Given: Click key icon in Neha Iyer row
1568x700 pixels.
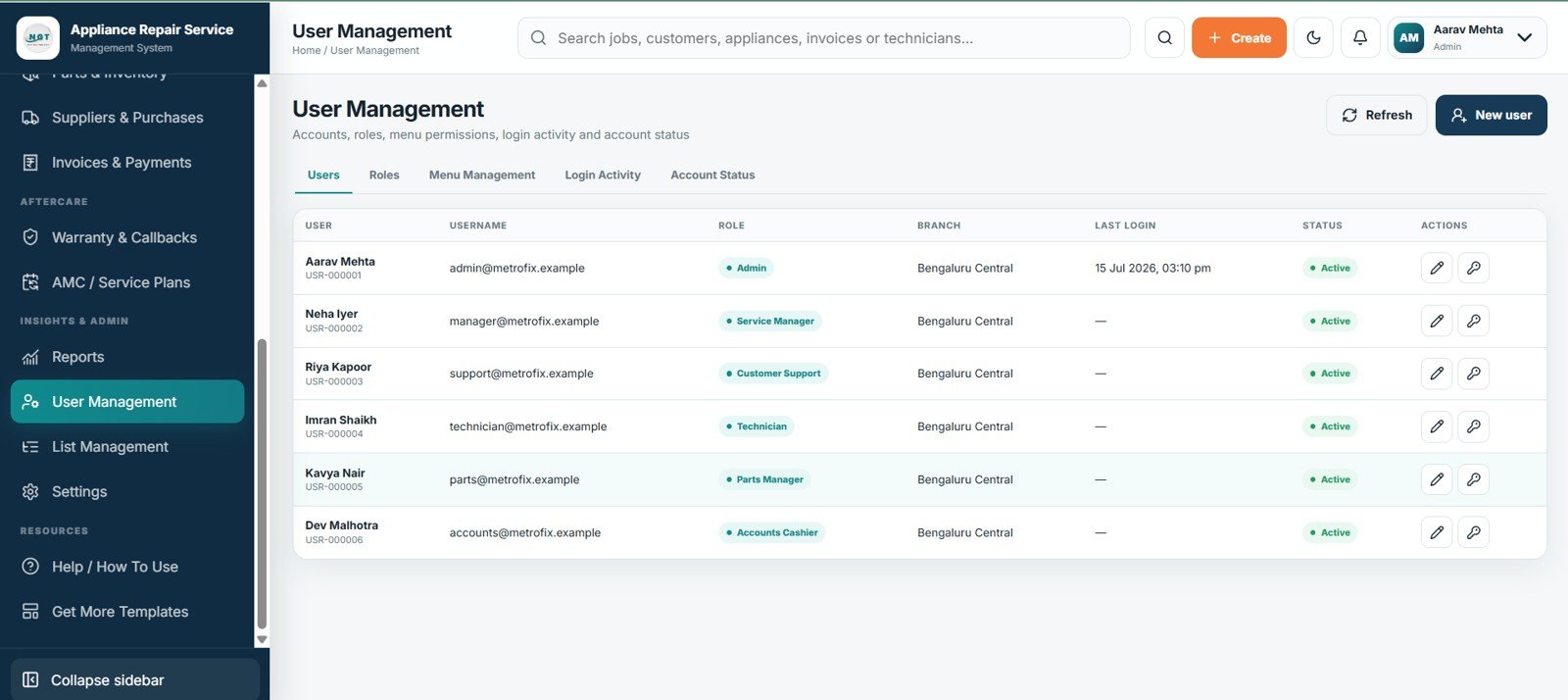Looking at the screenshot, I should 1473,321.
